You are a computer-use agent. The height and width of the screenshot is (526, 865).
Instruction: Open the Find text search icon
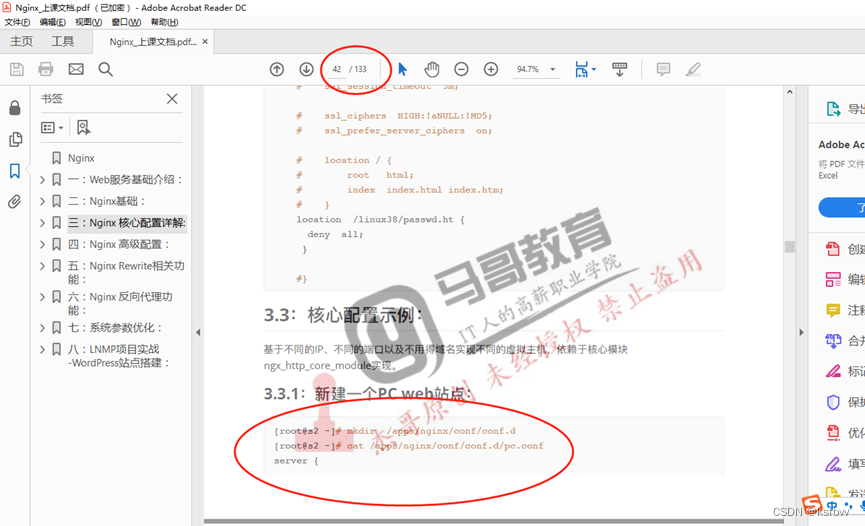coord(105,69)
